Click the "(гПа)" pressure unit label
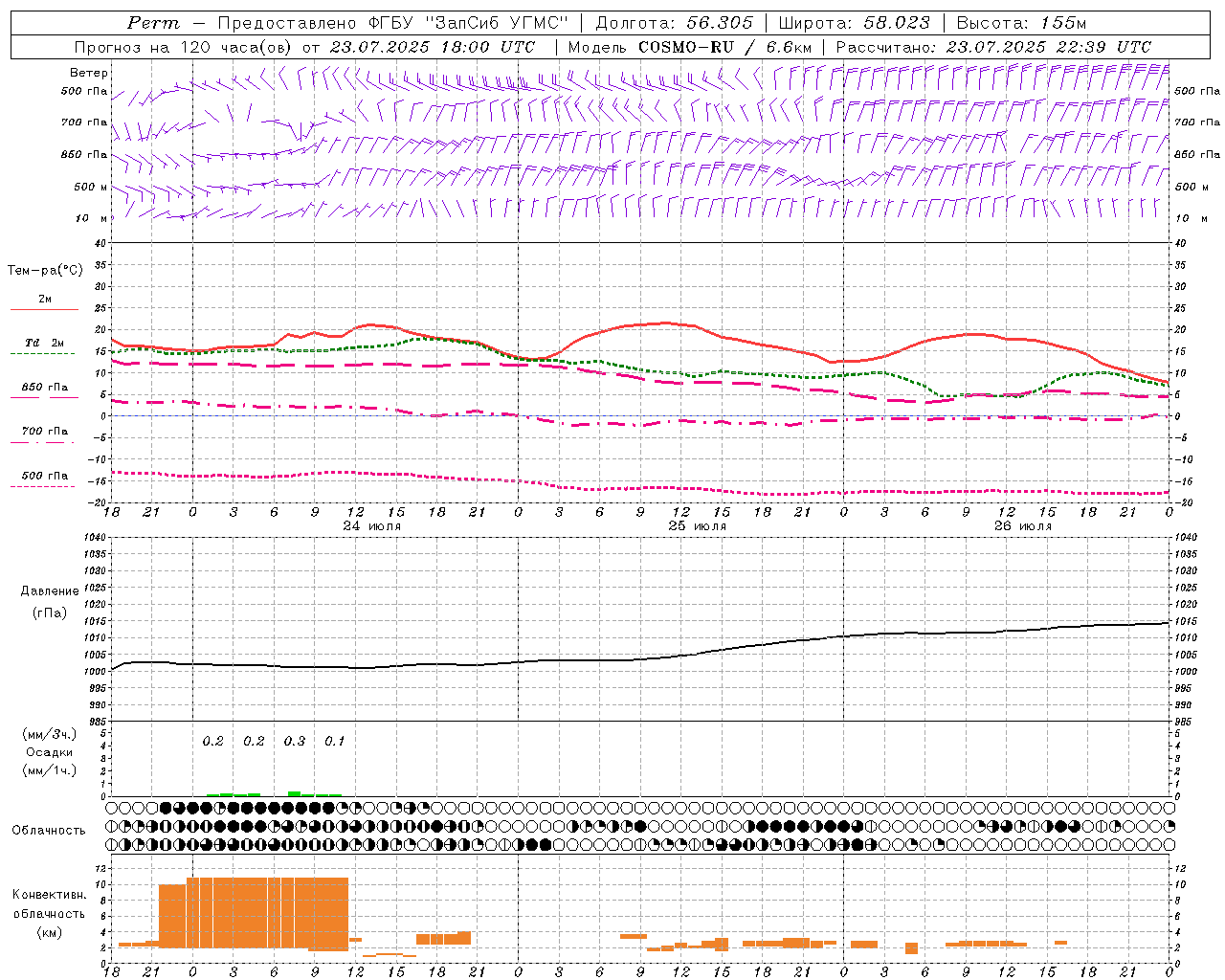Screen dimensions: 1225x980 tap(50, 613)
